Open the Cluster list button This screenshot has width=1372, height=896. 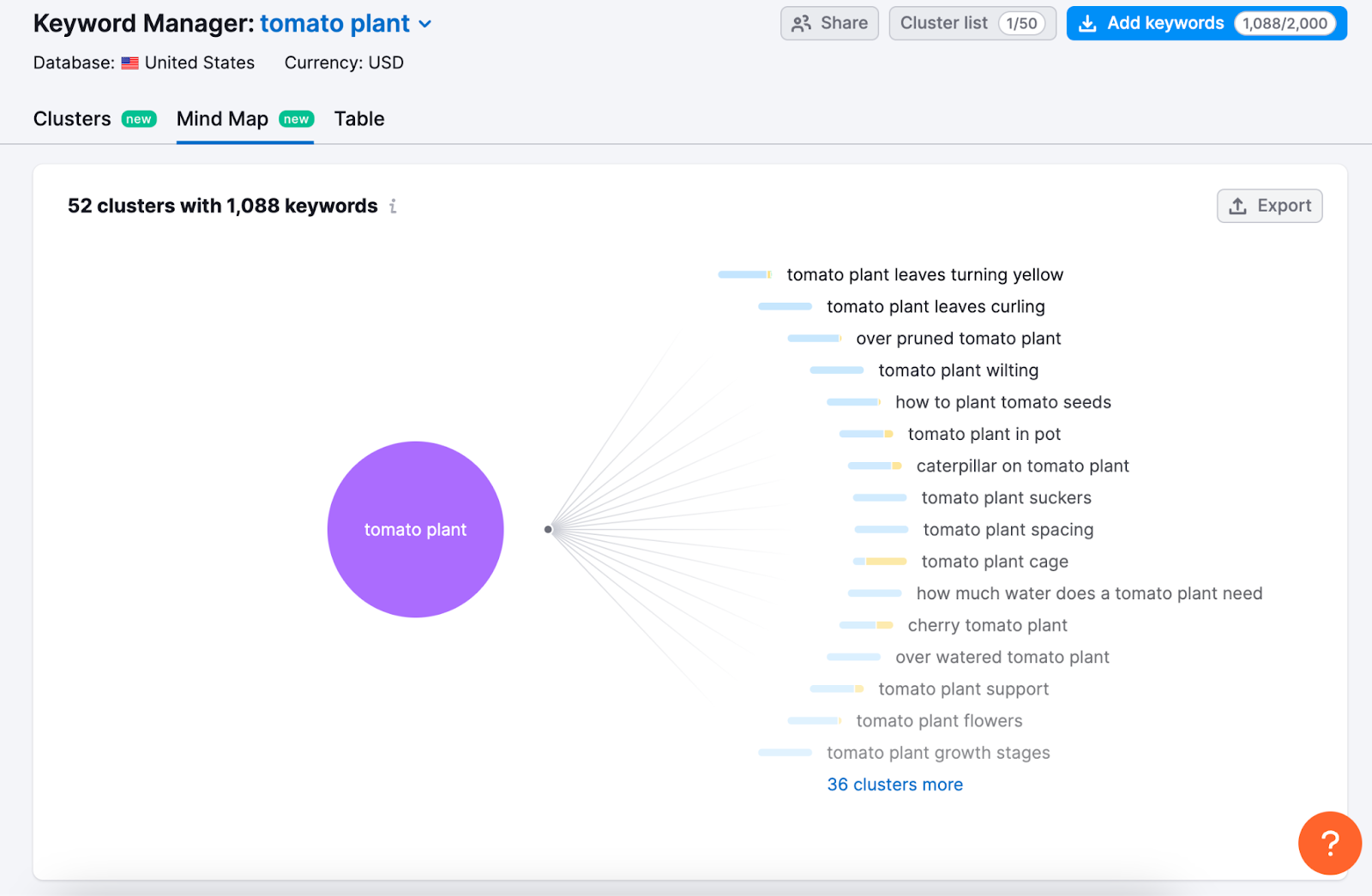pos(972,23)
